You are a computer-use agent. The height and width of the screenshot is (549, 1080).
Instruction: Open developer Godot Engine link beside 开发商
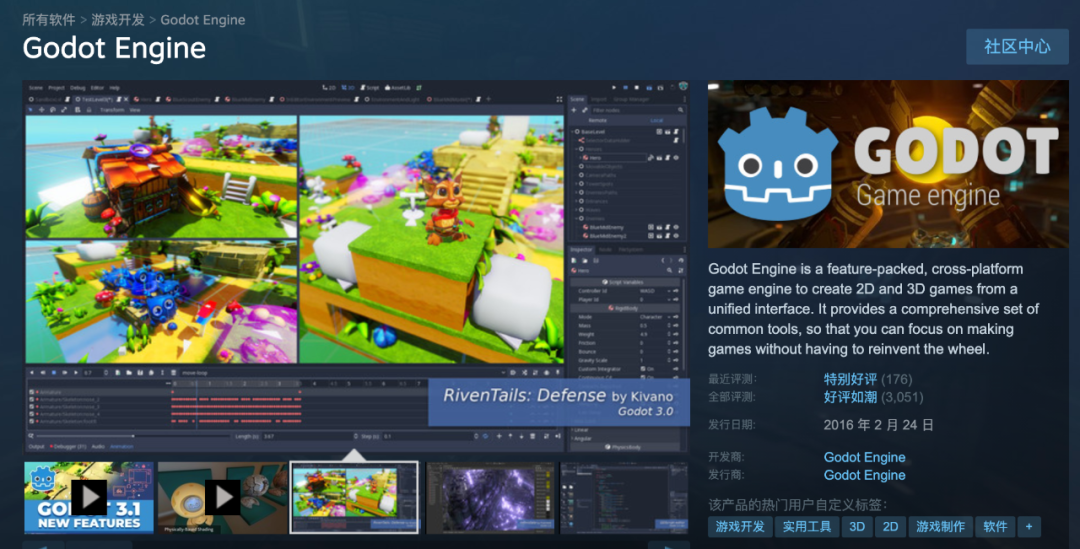[x=864, y=457]
